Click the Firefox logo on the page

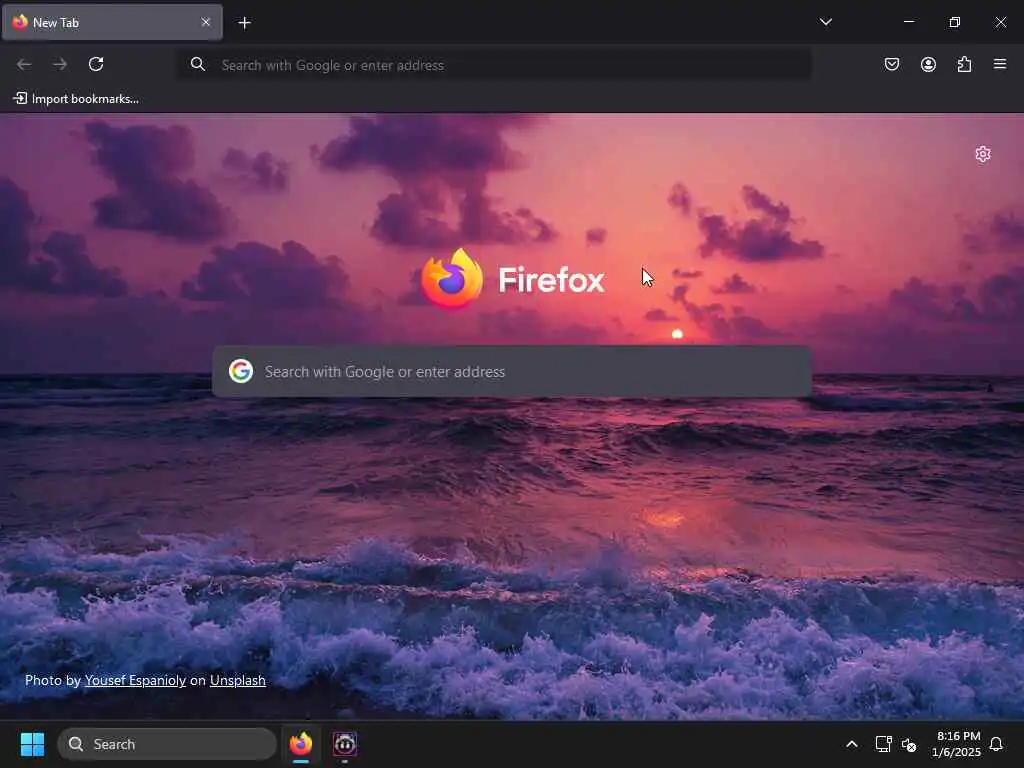452,279
